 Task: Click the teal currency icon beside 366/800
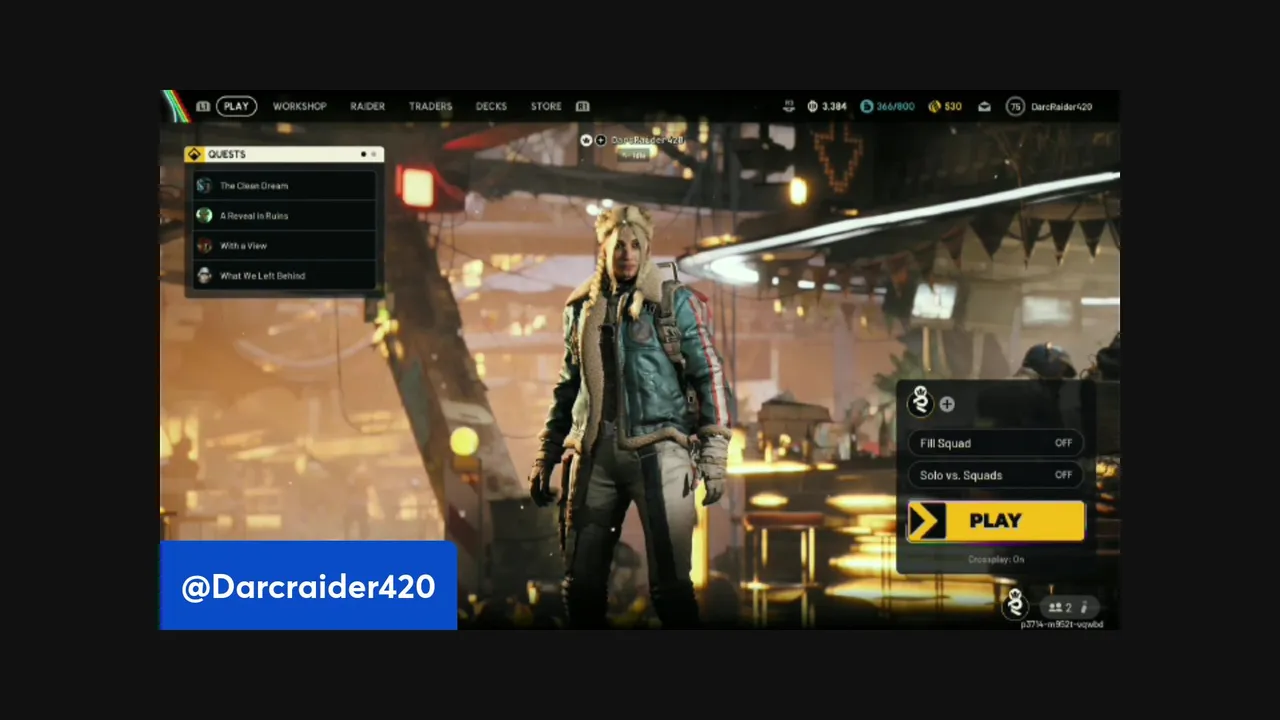(867, 106)
